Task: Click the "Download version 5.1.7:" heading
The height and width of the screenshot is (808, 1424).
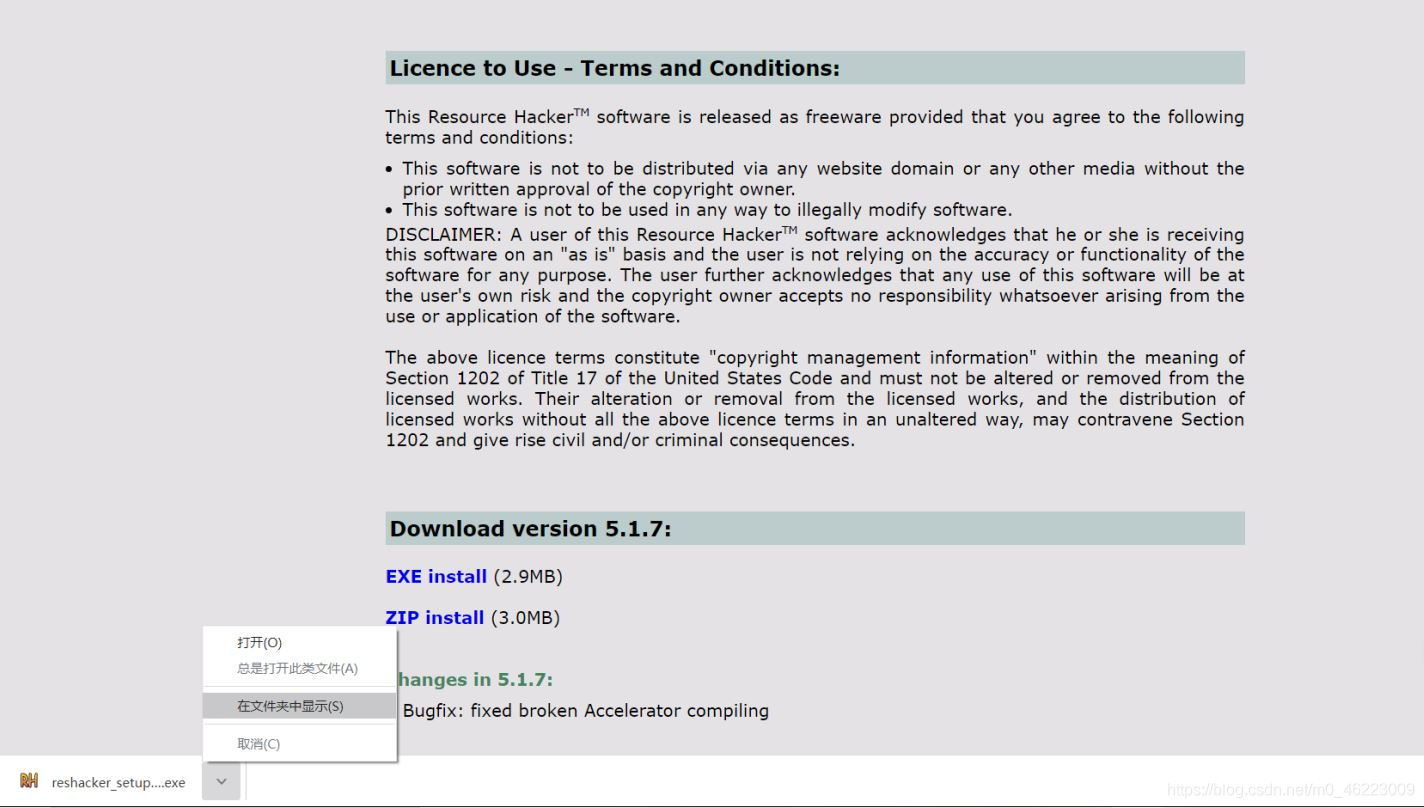Action: point(530,529)
